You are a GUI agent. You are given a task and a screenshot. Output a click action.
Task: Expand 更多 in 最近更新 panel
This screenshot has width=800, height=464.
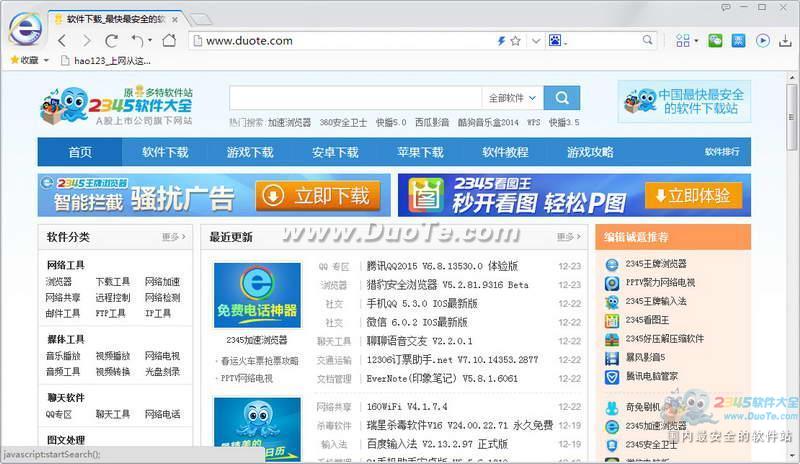tap(568, 237)
